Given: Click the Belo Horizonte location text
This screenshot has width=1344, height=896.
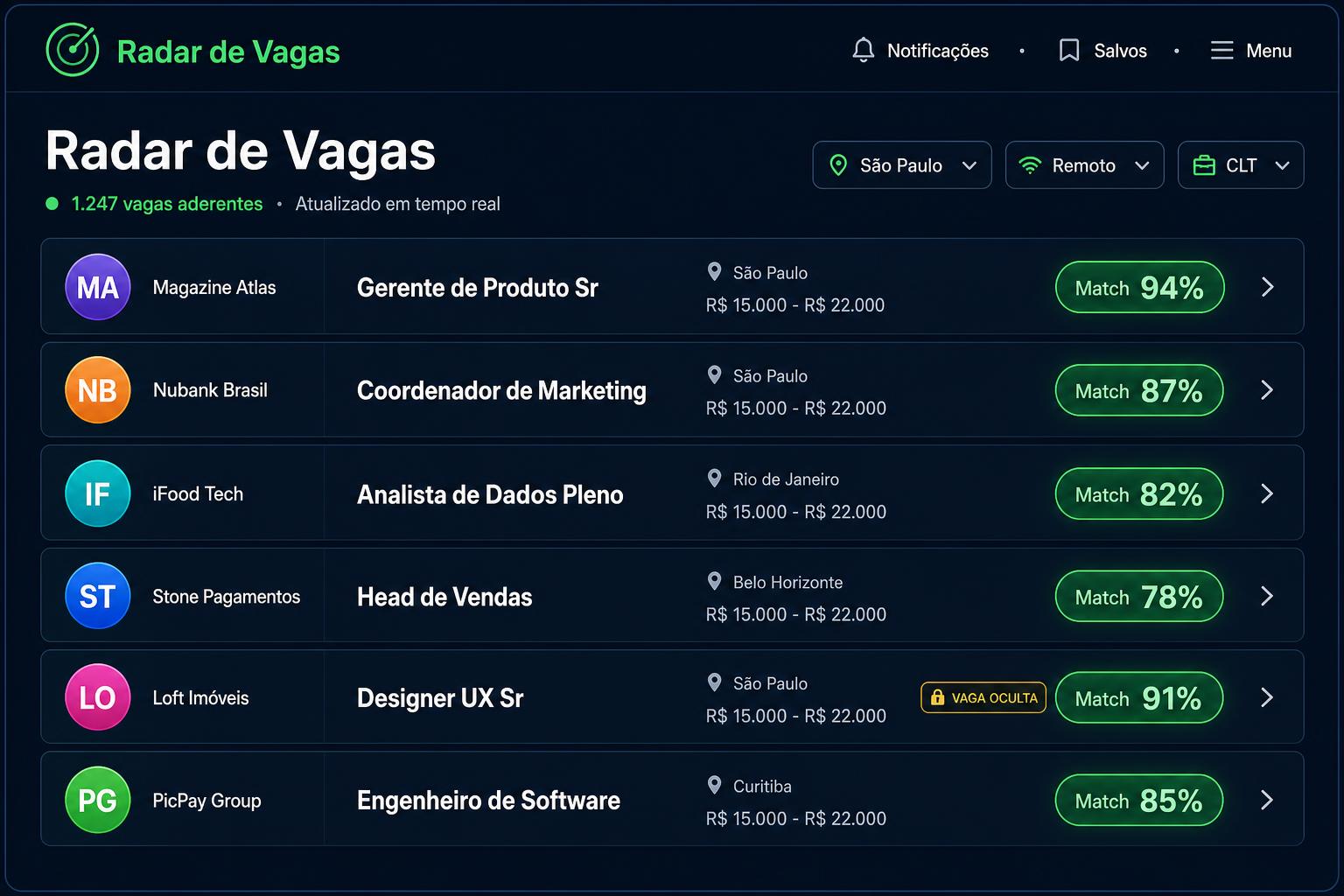Looking at the screenshot, I should coord(787,583).
